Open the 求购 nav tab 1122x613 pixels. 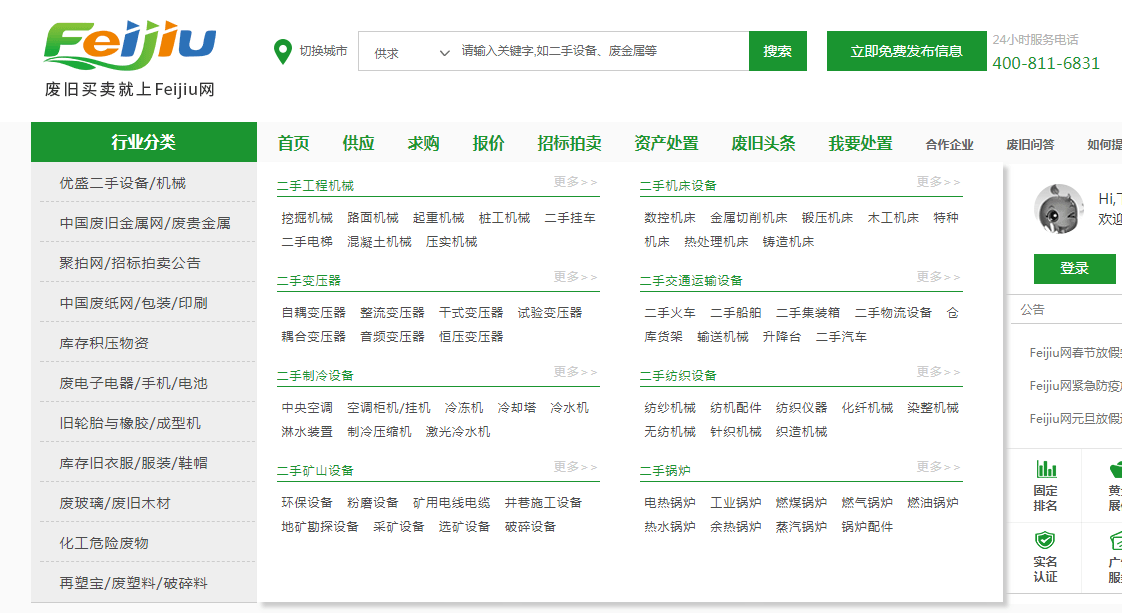click(424, 143)
